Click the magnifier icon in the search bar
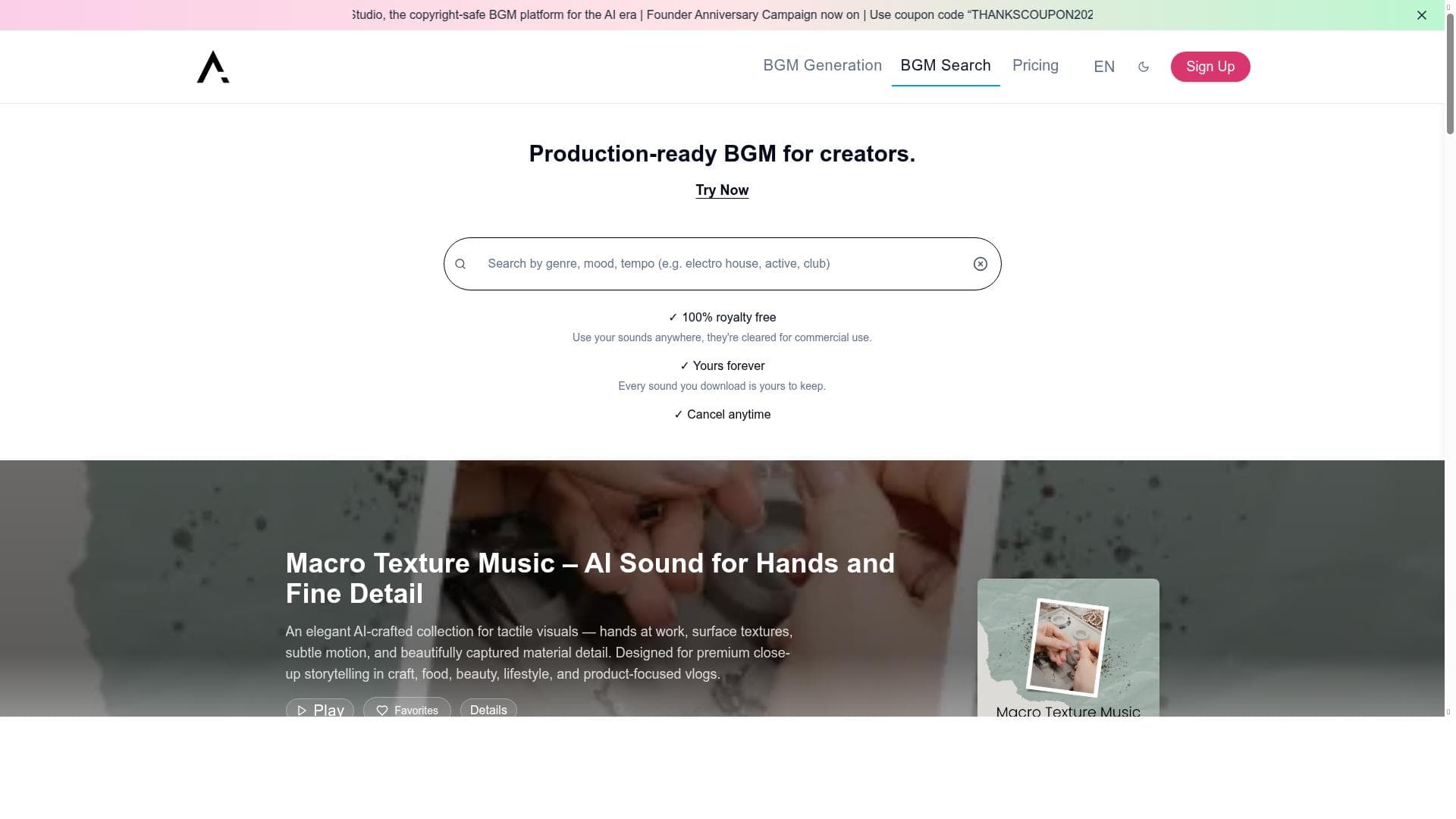1456x819 pixels. 460,264
